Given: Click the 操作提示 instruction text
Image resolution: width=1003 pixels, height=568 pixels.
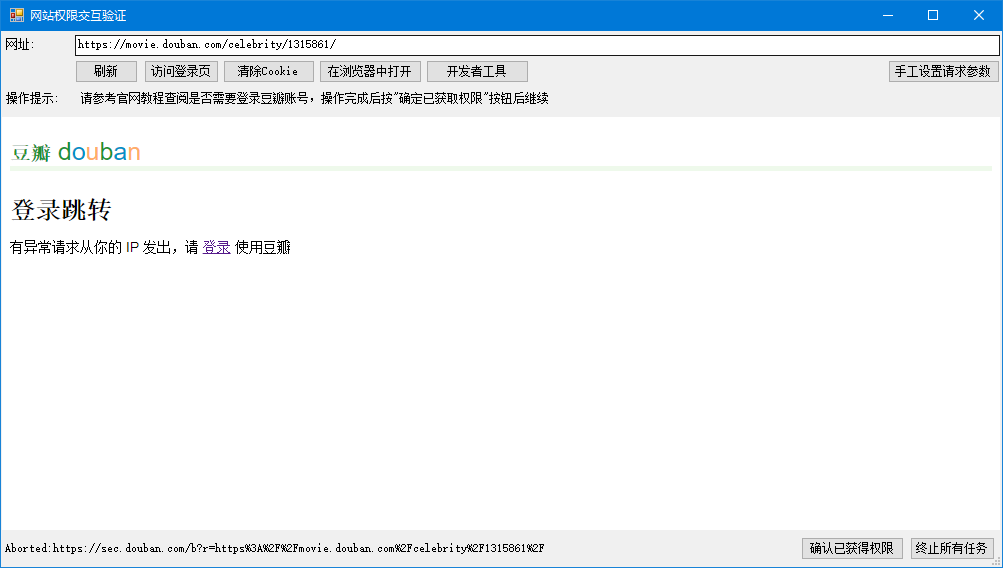Looking at the screenshot, I should click(314, 99).
